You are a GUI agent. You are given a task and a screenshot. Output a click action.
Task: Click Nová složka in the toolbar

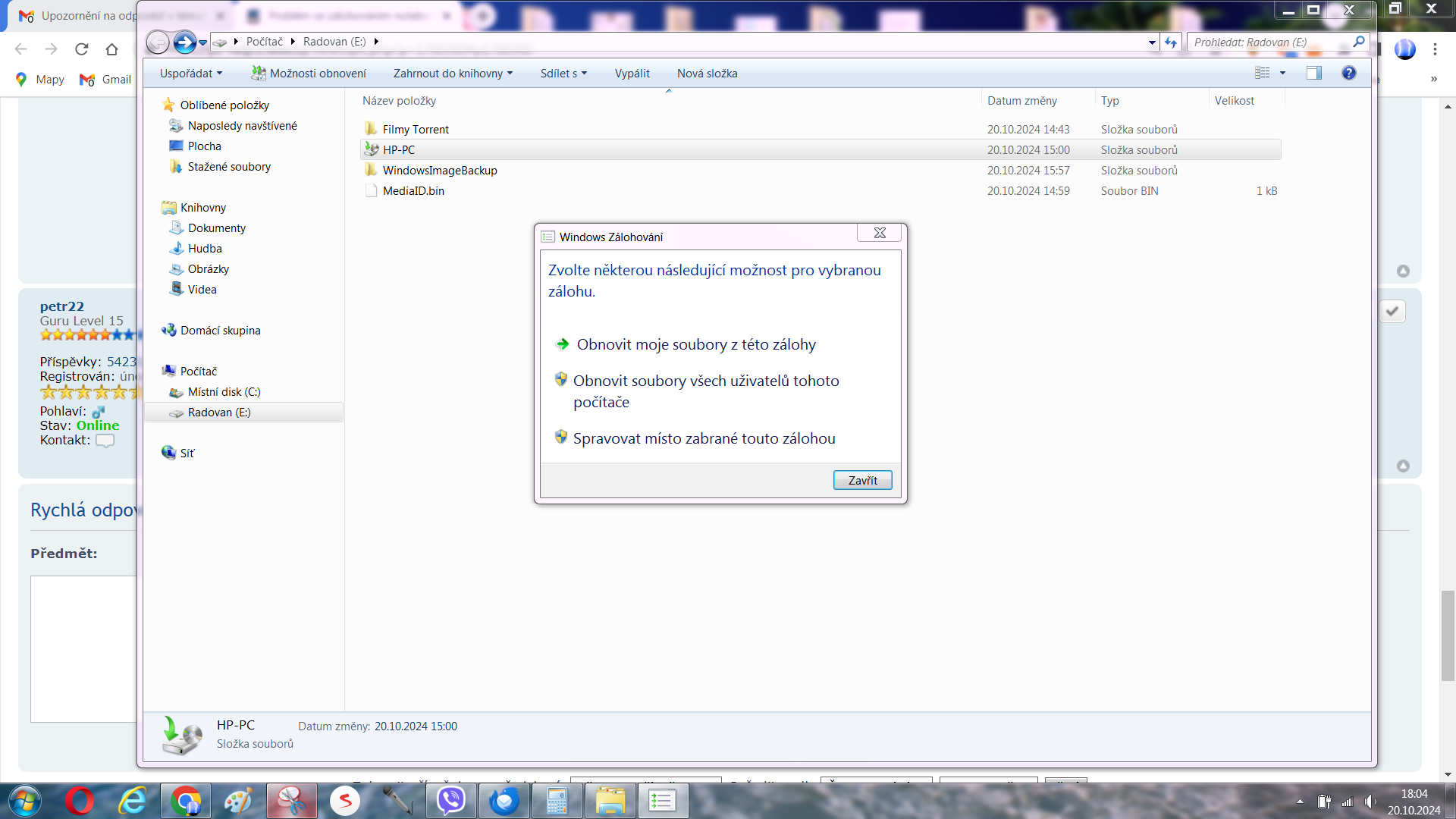click(x=707, y=74)
